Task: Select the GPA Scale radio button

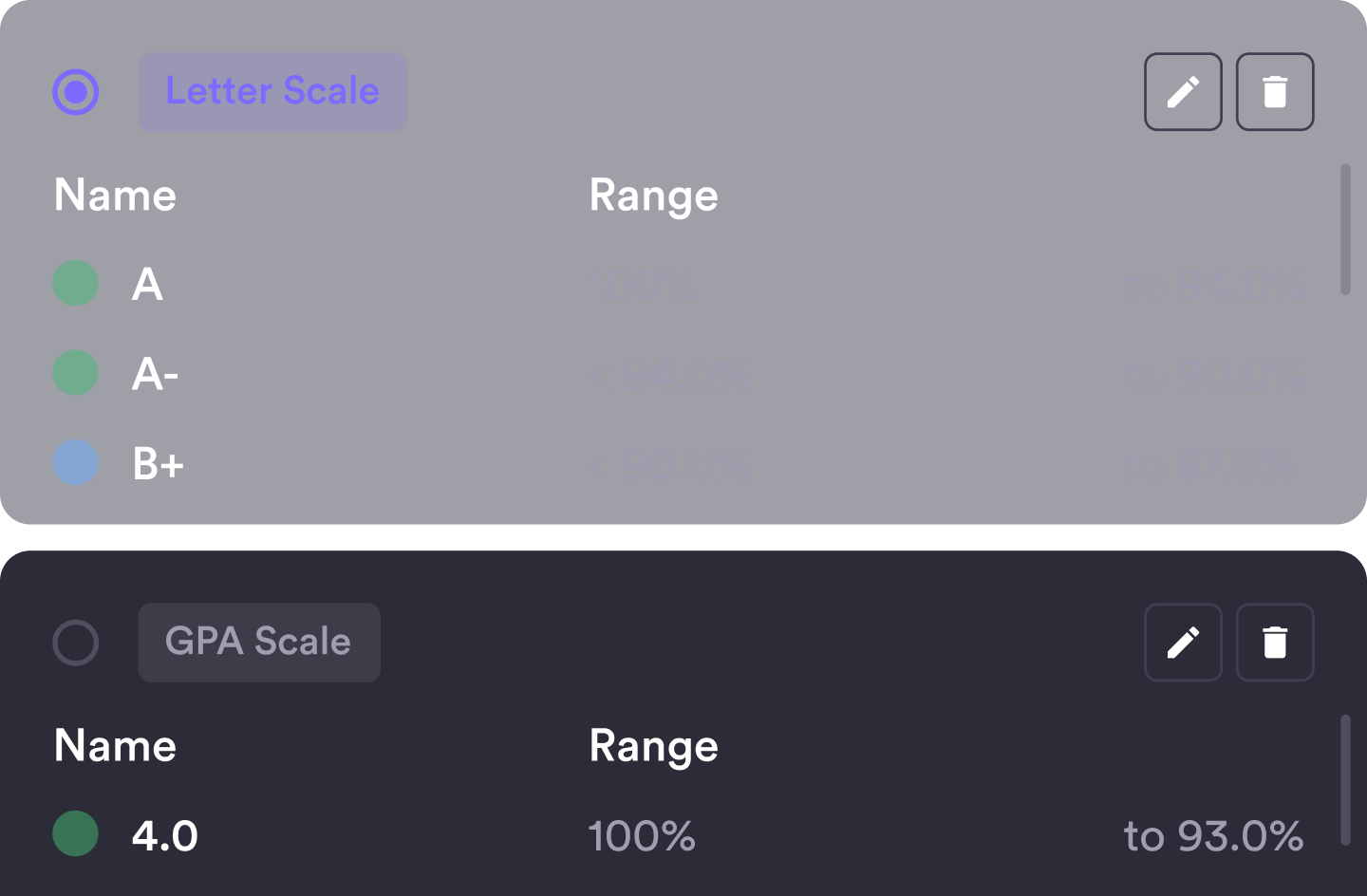Action: pyautogui.click(x=76, y=643)
